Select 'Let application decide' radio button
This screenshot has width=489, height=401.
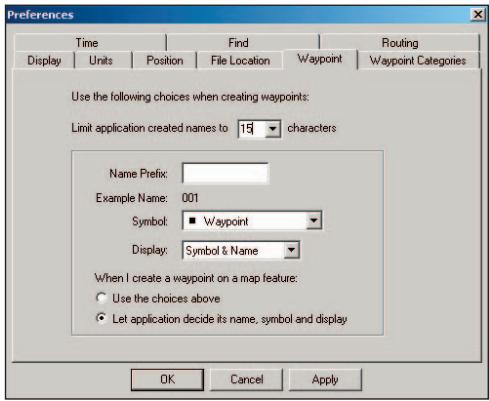tap(101, 318)
